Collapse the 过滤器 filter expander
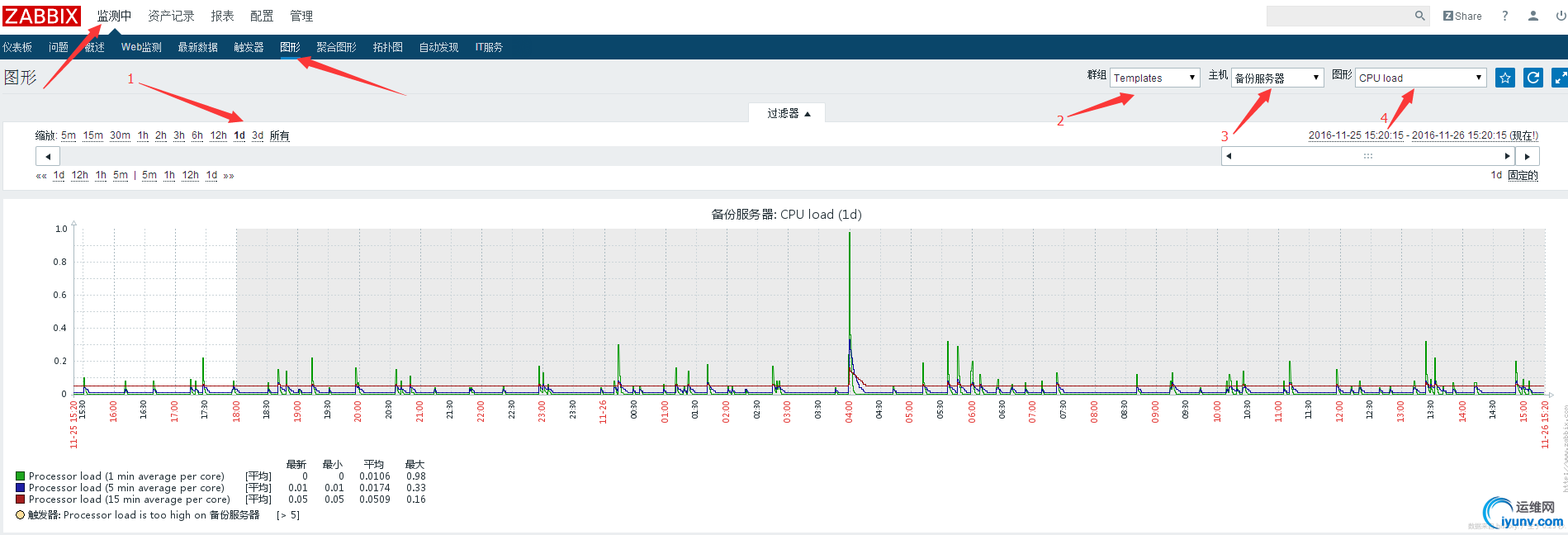 pos(787,113)
